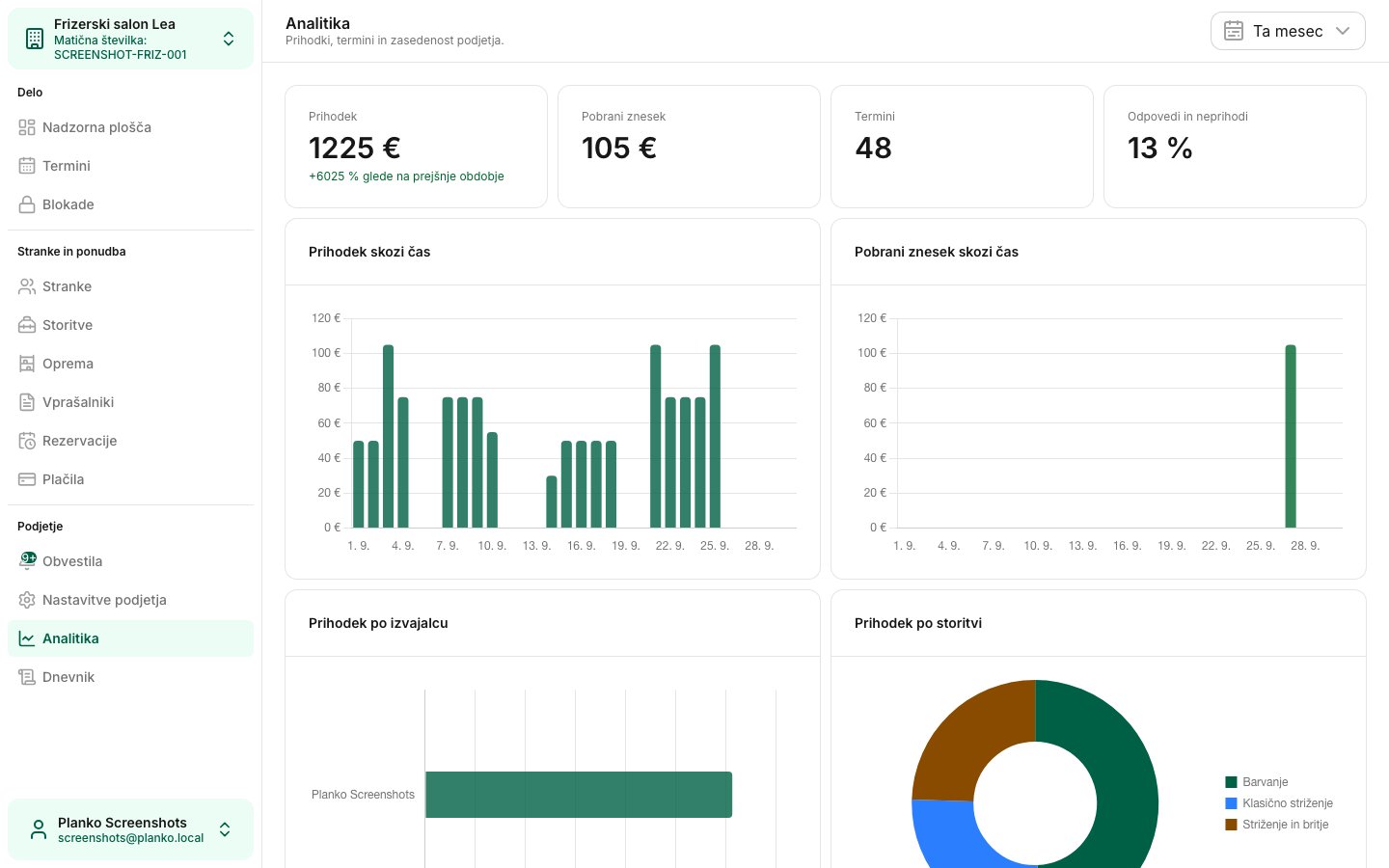Click the "Delo" section label in sidebar
1389x868 pixels.
[x=30, y=93]
